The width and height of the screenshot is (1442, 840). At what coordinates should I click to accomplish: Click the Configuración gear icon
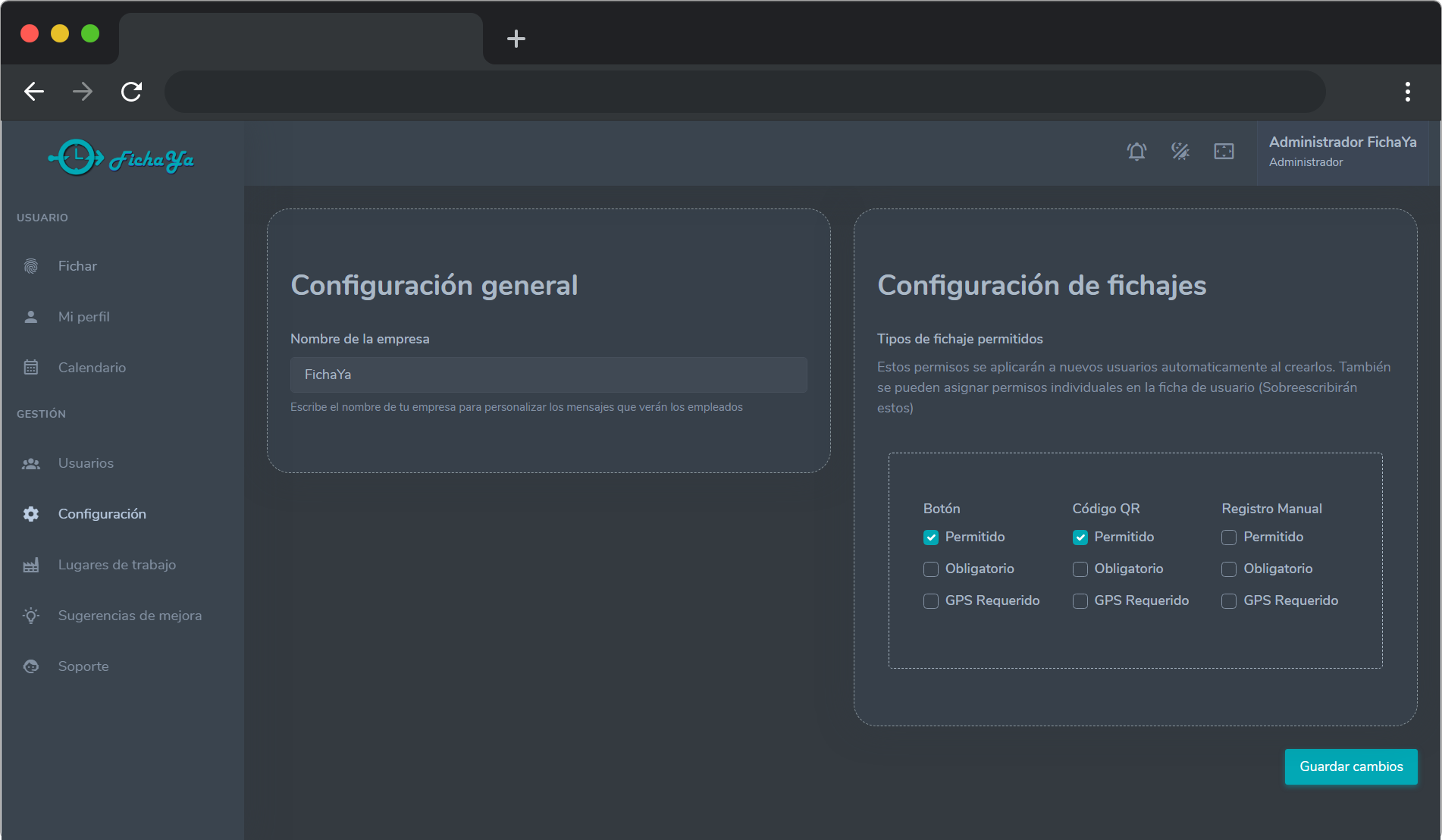click(31, 514)
